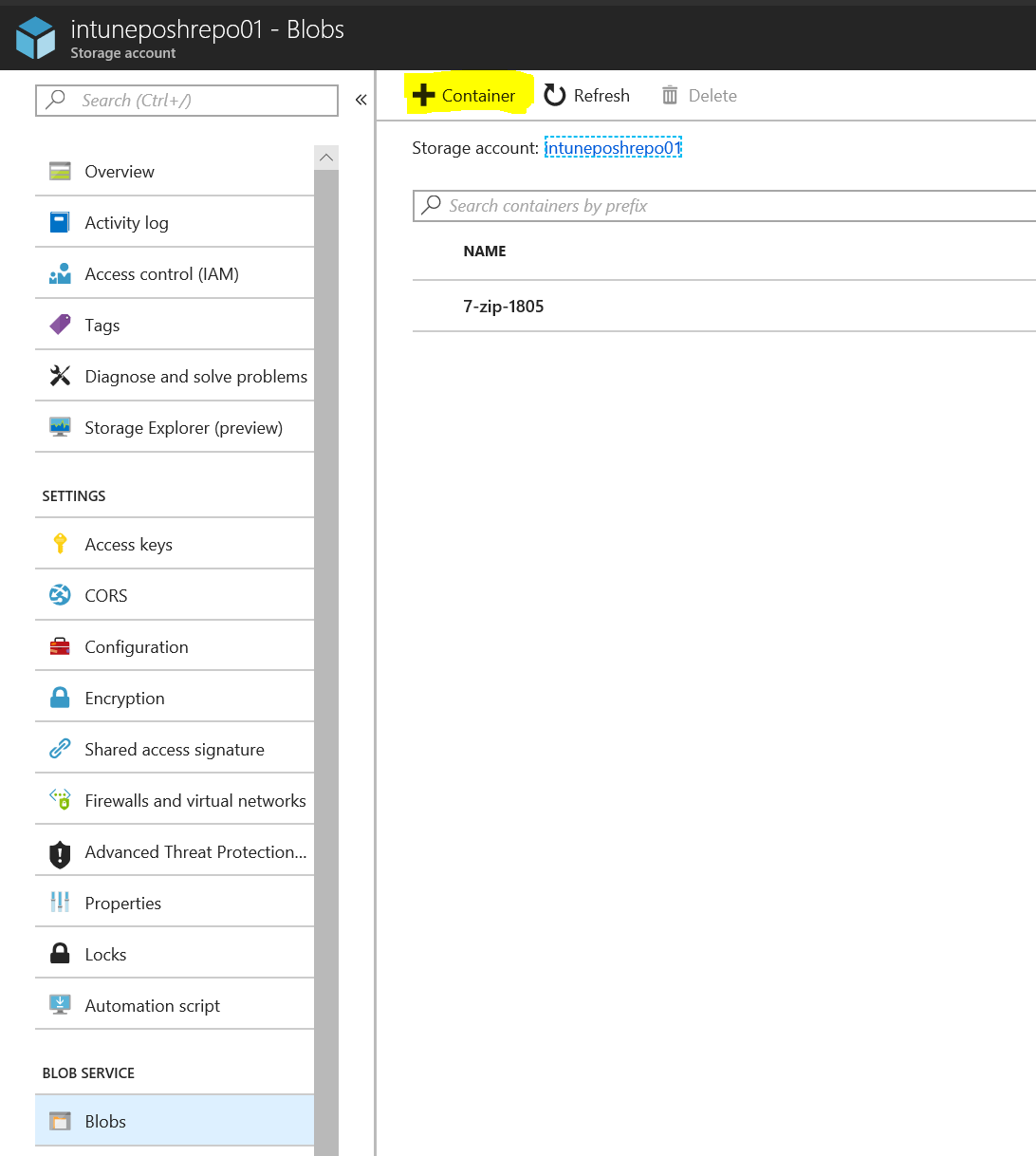Click the purple Tags icon

(x=60, y=325)
